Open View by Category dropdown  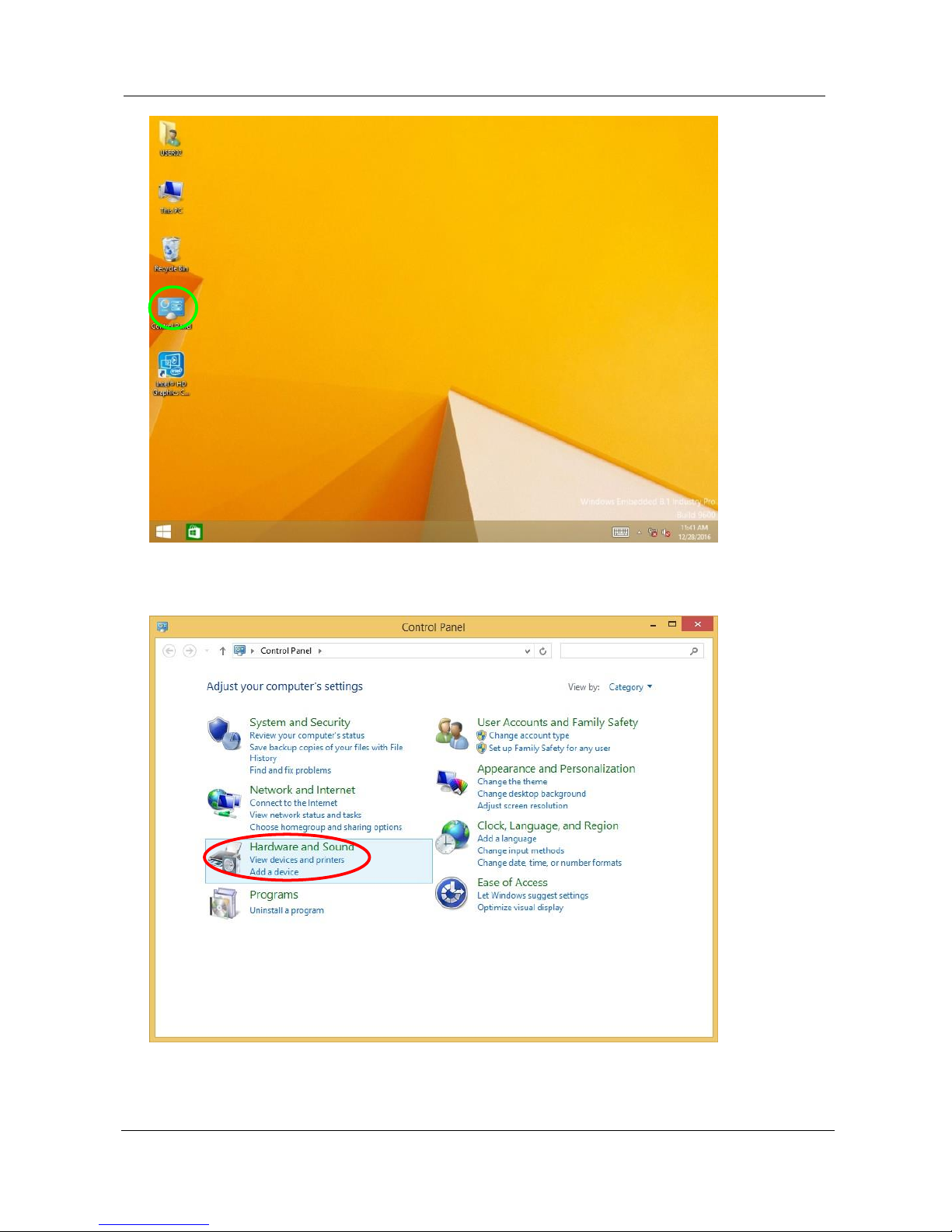[630, 687]
